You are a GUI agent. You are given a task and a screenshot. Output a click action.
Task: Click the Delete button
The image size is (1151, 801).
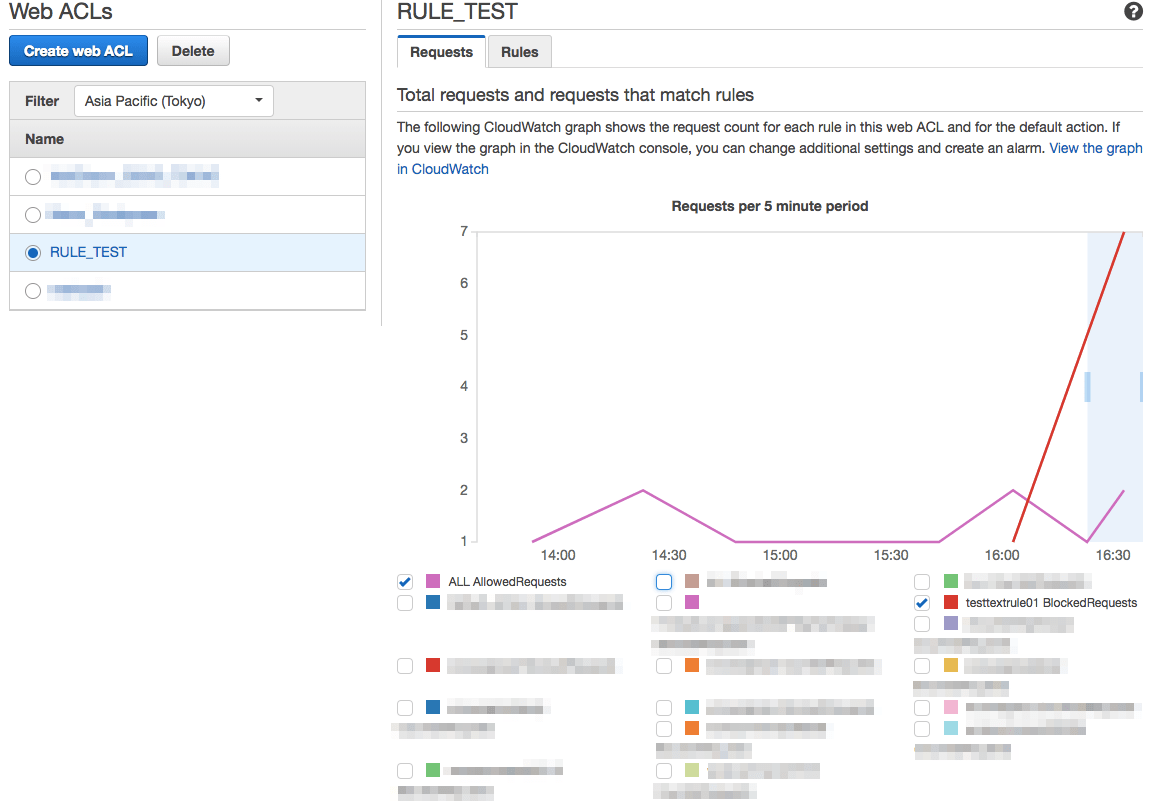point(193,51)
